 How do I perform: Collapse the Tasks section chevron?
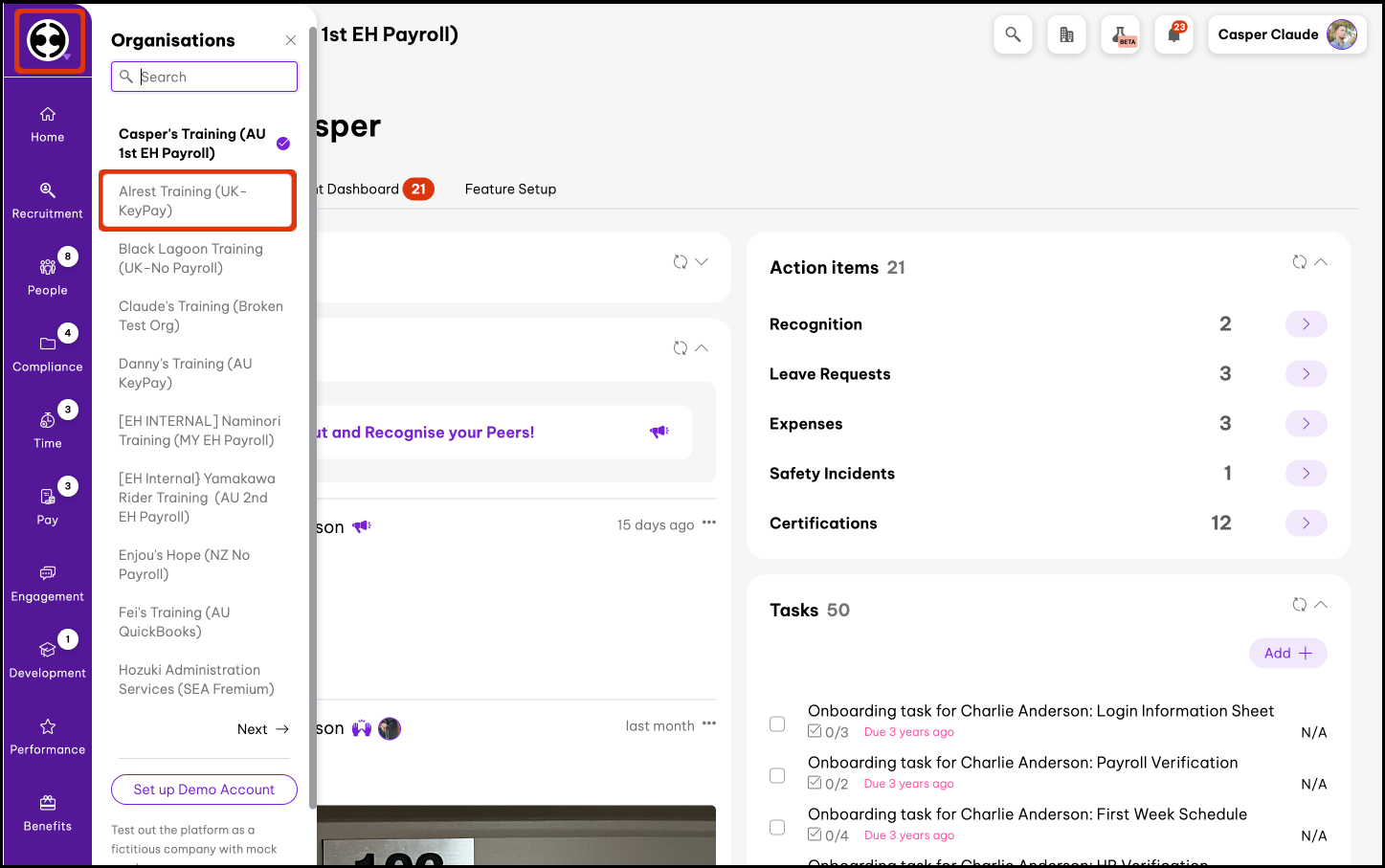[x=1321, y=605]
